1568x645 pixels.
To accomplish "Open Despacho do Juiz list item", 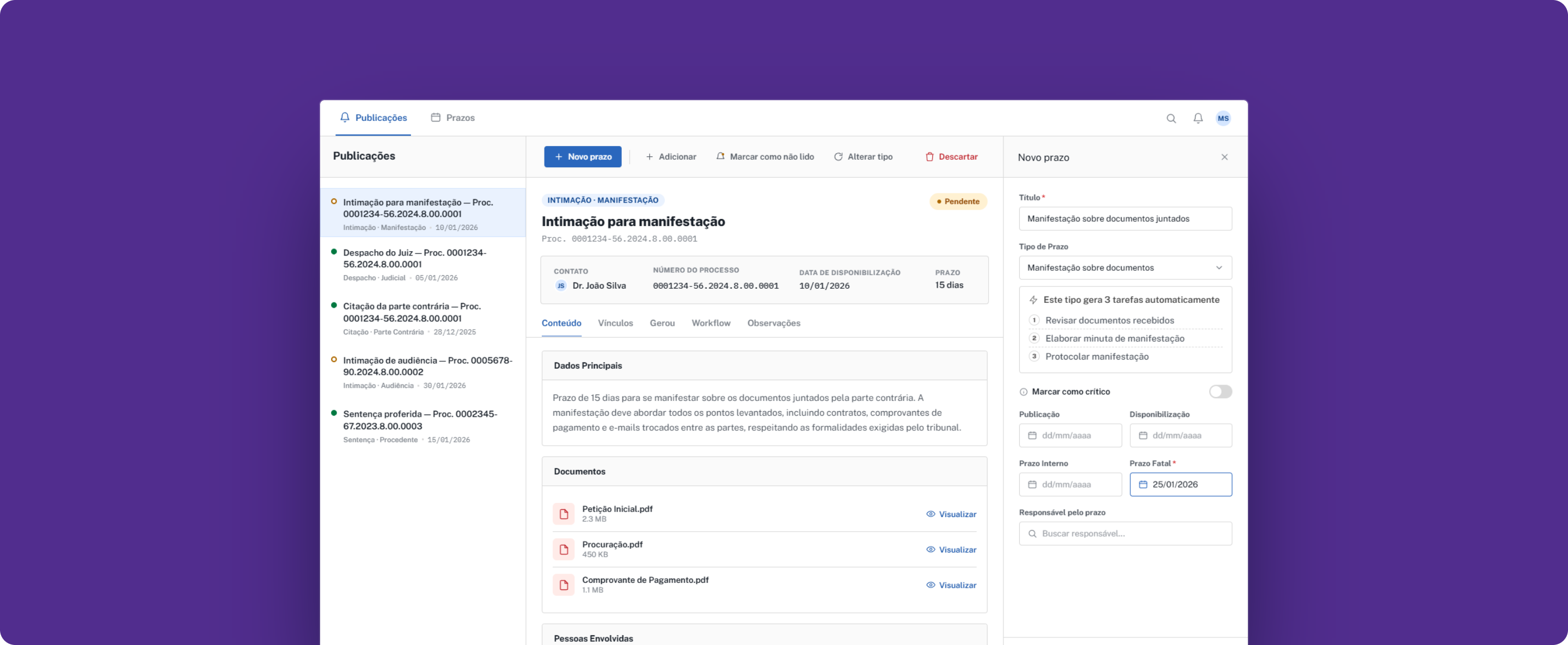I will tap(423, 264).
